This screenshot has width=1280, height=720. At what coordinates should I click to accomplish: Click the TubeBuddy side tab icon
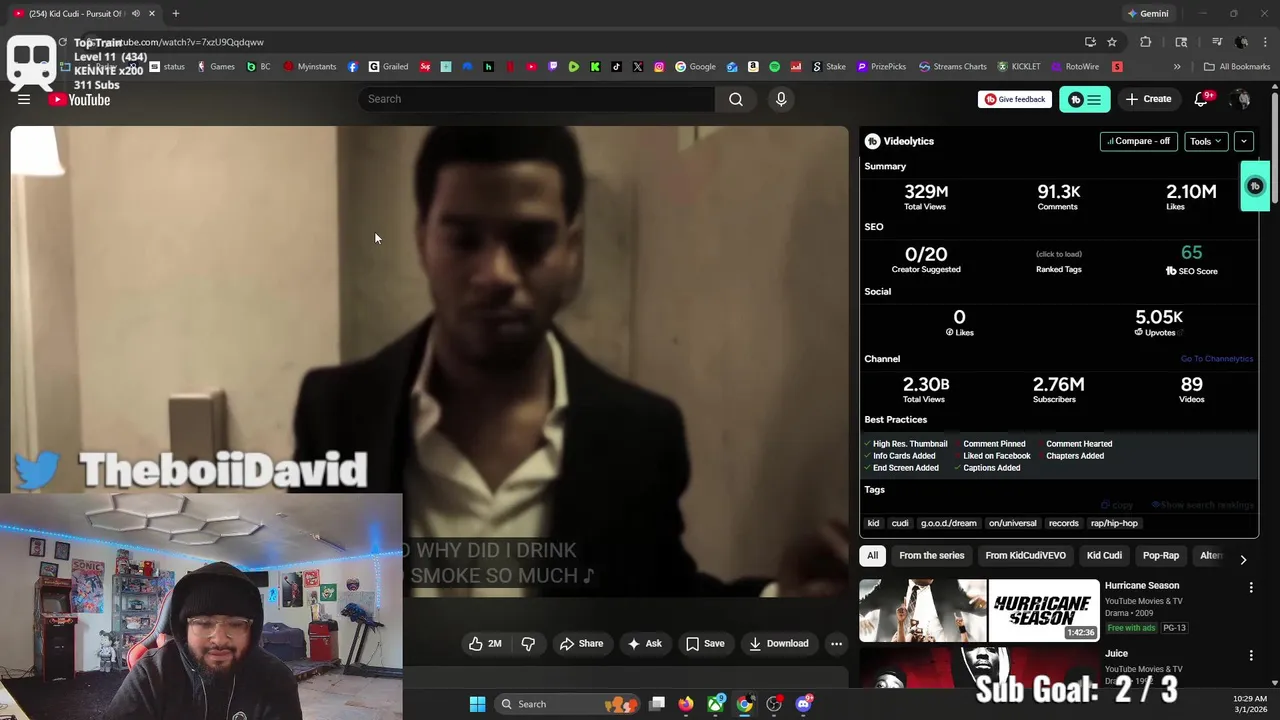(x=1255, y=186)
